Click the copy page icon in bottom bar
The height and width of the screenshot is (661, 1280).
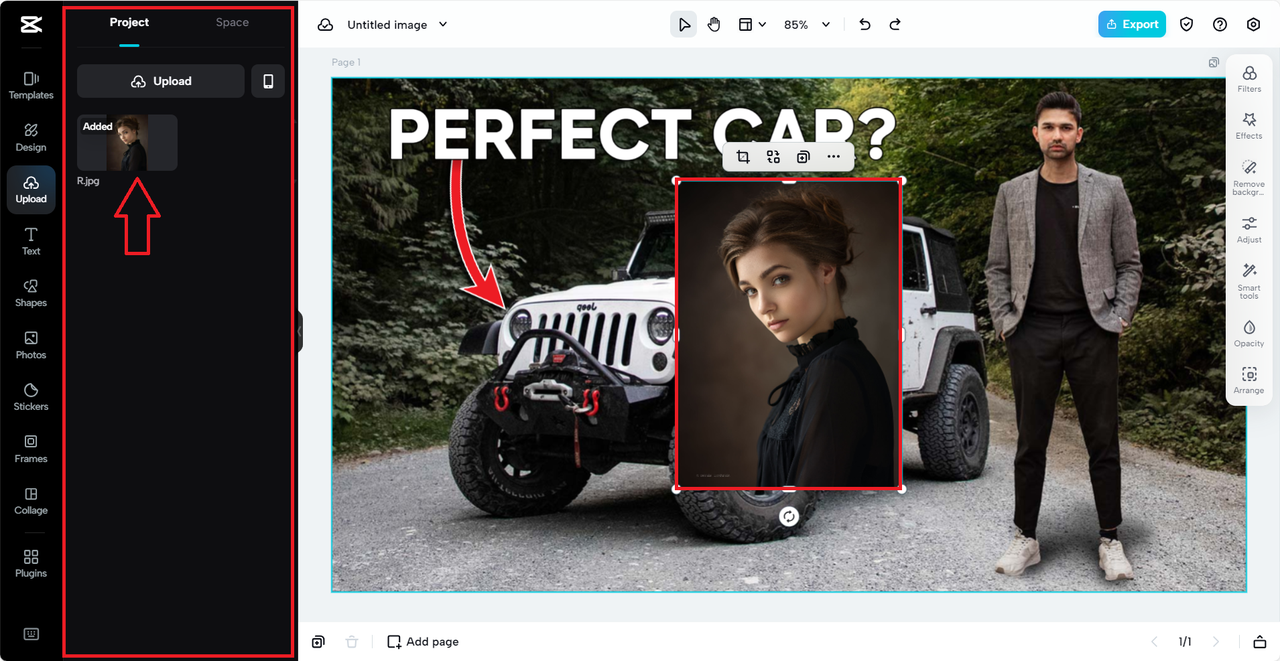(318, 642)
